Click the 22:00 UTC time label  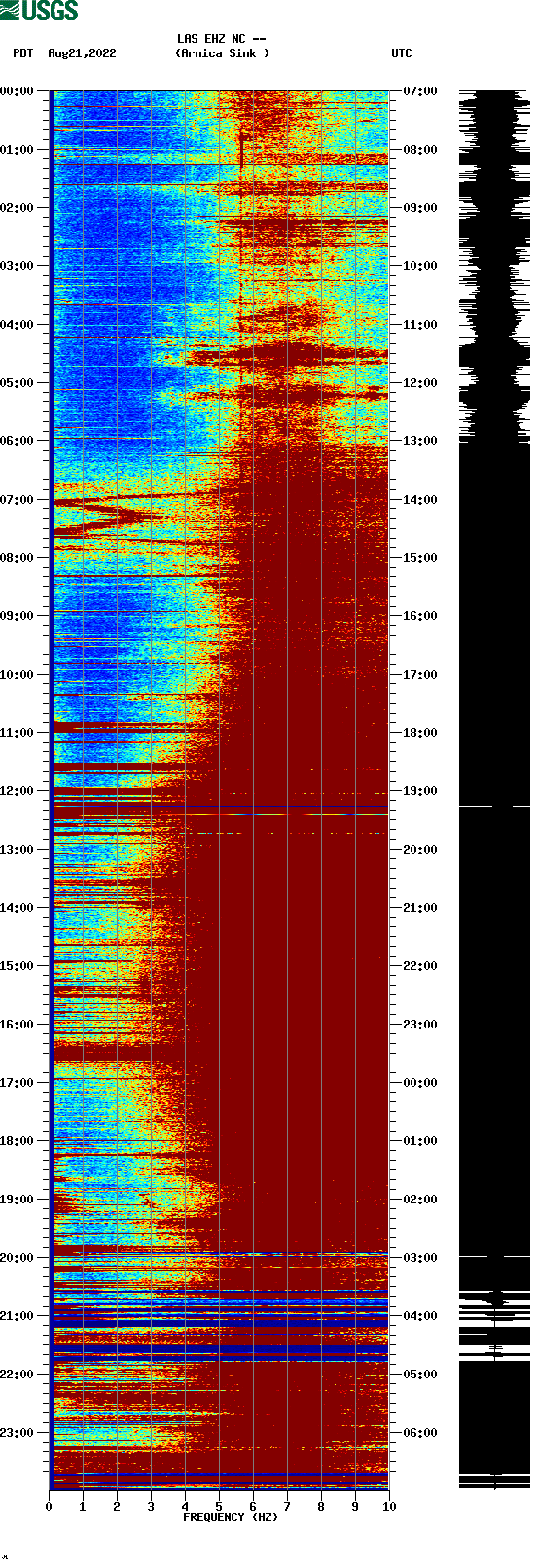[x=419, y=966]
